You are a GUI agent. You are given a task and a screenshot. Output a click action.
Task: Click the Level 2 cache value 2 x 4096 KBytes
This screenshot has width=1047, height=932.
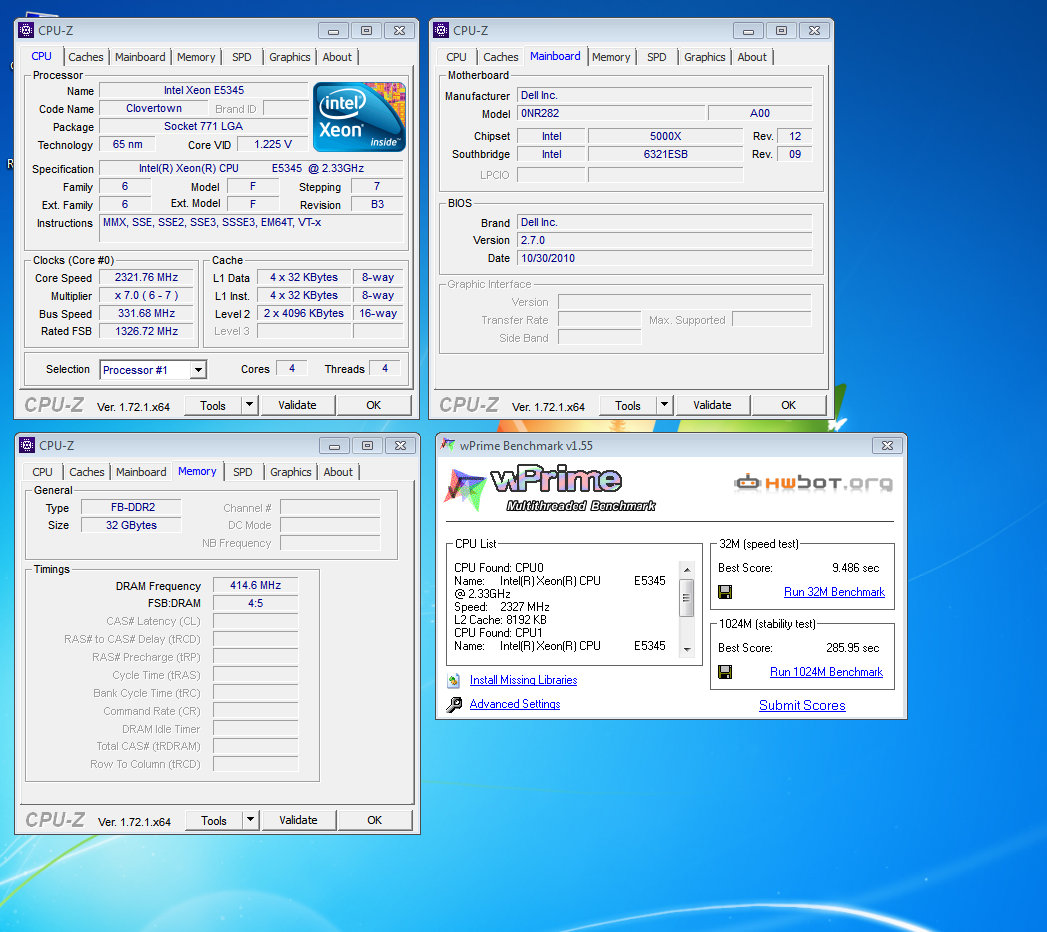point(304,313)
